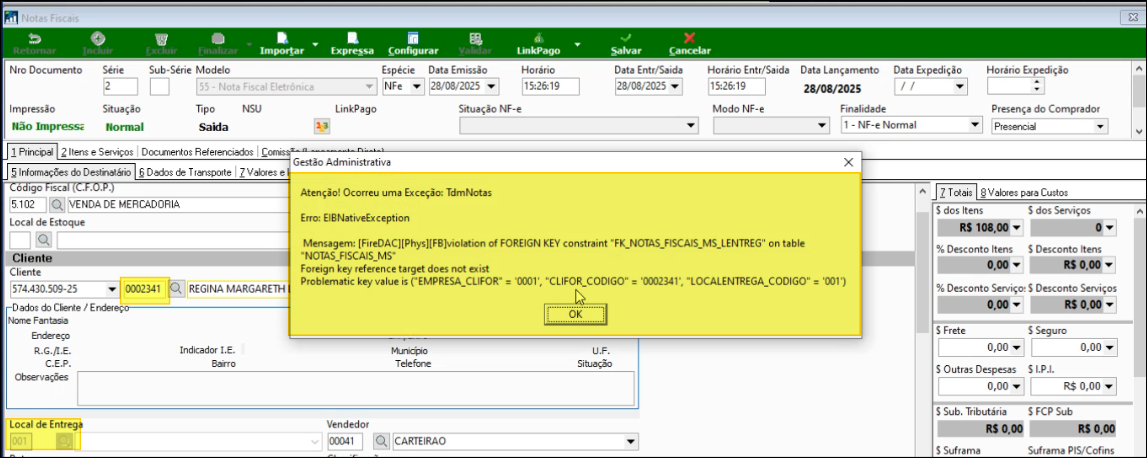Click client code field 0002341
Screen dimensions: 1147x458
(145, 288)
